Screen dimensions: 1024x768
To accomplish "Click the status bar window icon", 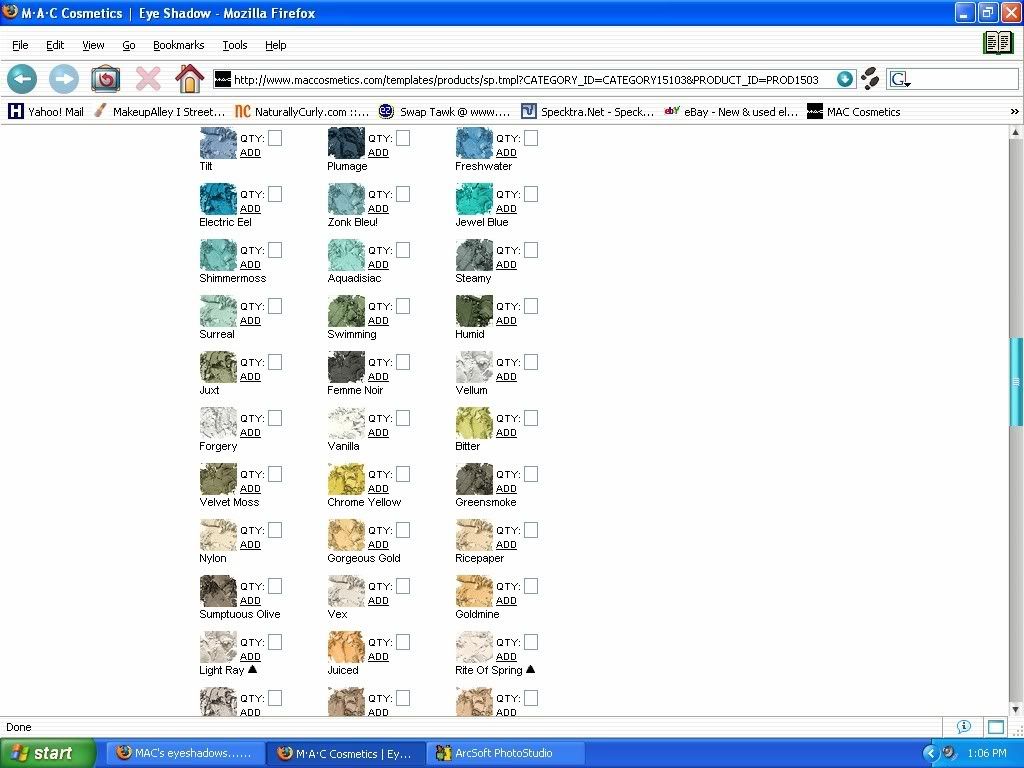I will 996,727.
